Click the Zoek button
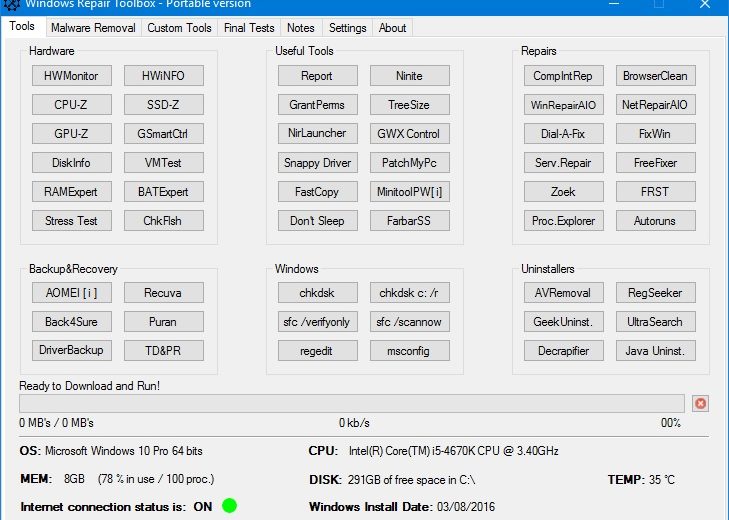Viewport: 729px width, 520px height. [563, 192]
